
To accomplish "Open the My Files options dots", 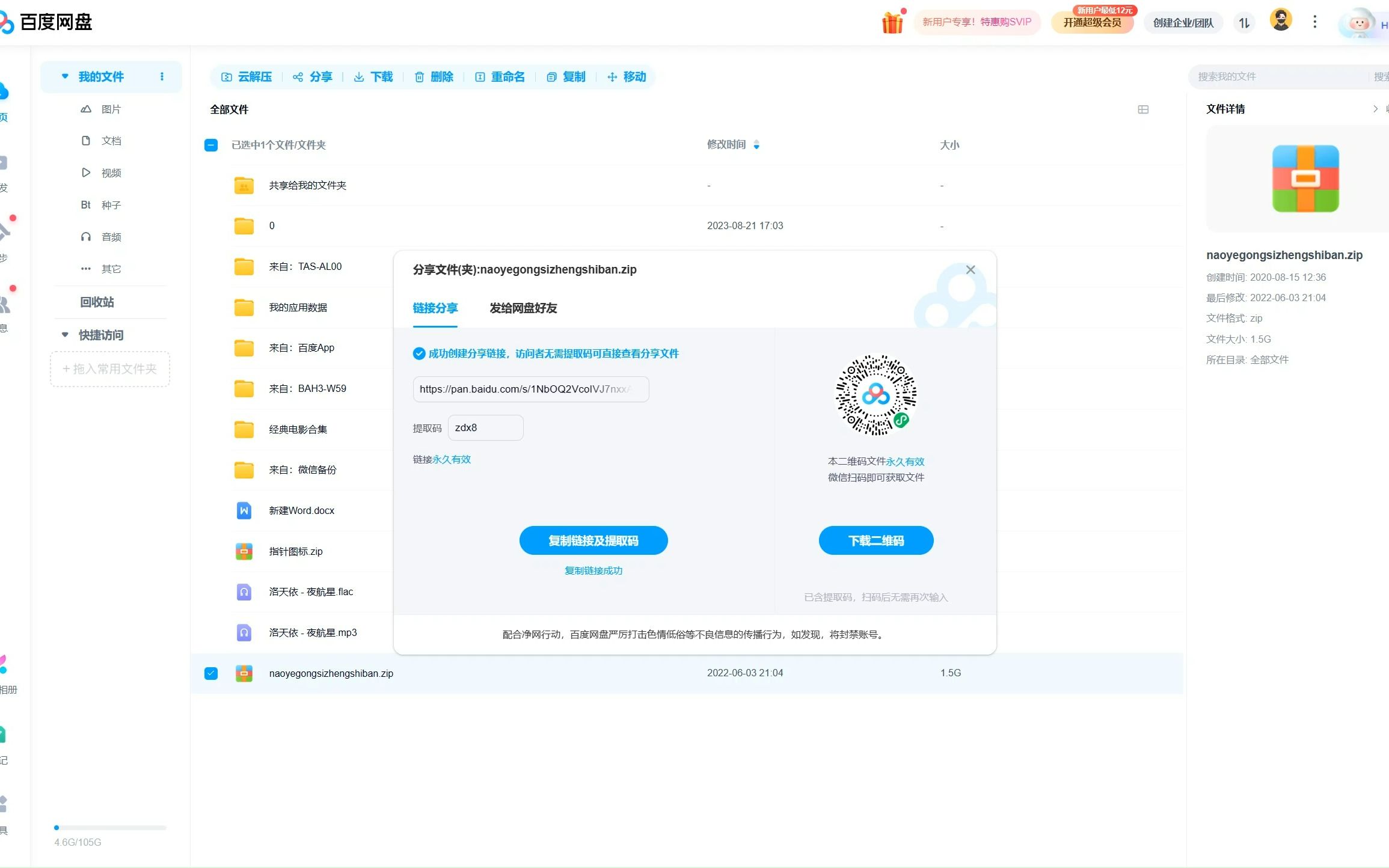I will click(162, 76).
